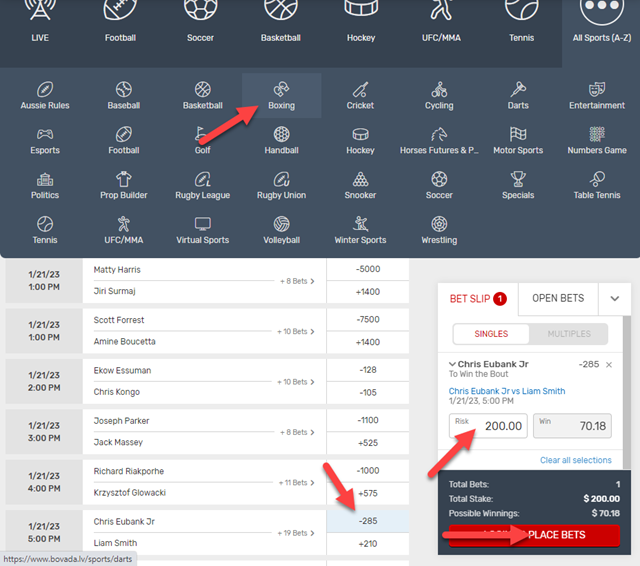
Task: Open the Politics category icon
Action: tap(45, 180)
